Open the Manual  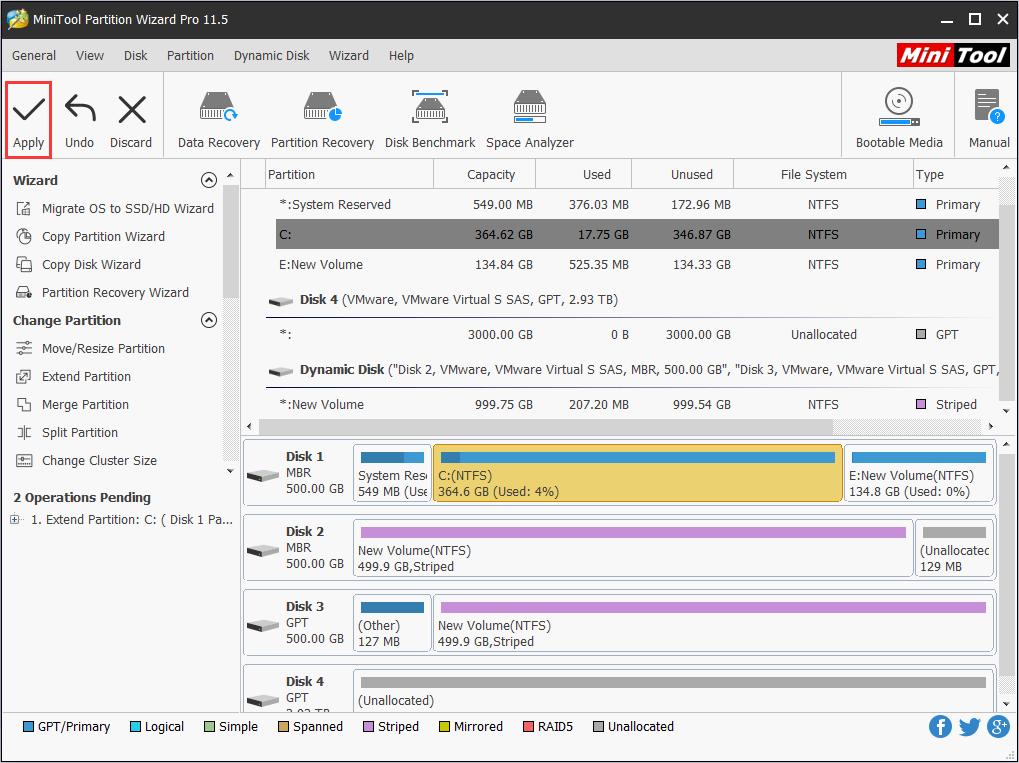click(x=989, y=120)
